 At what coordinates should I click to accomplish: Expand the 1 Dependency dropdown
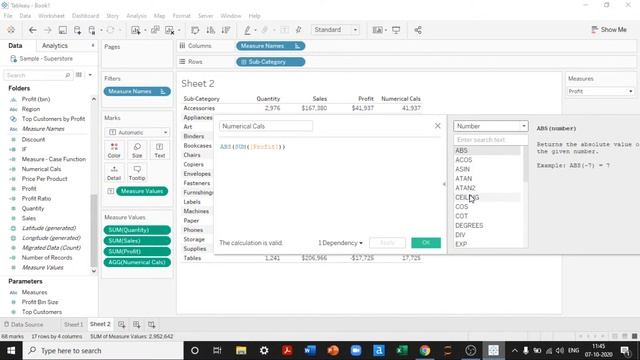340,243
